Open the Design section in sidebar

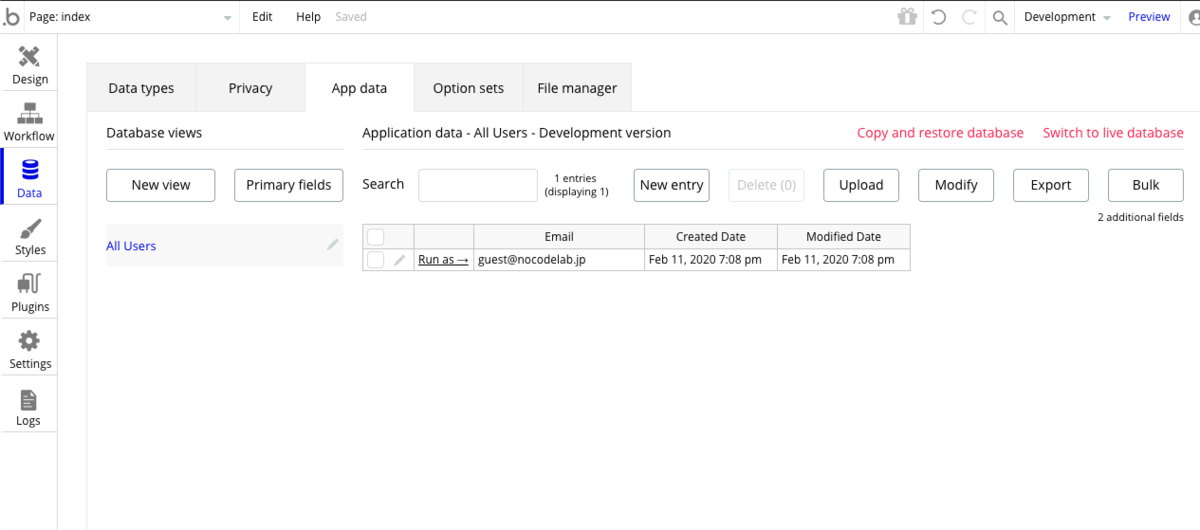pyautogui.click(x=29, y=65)
